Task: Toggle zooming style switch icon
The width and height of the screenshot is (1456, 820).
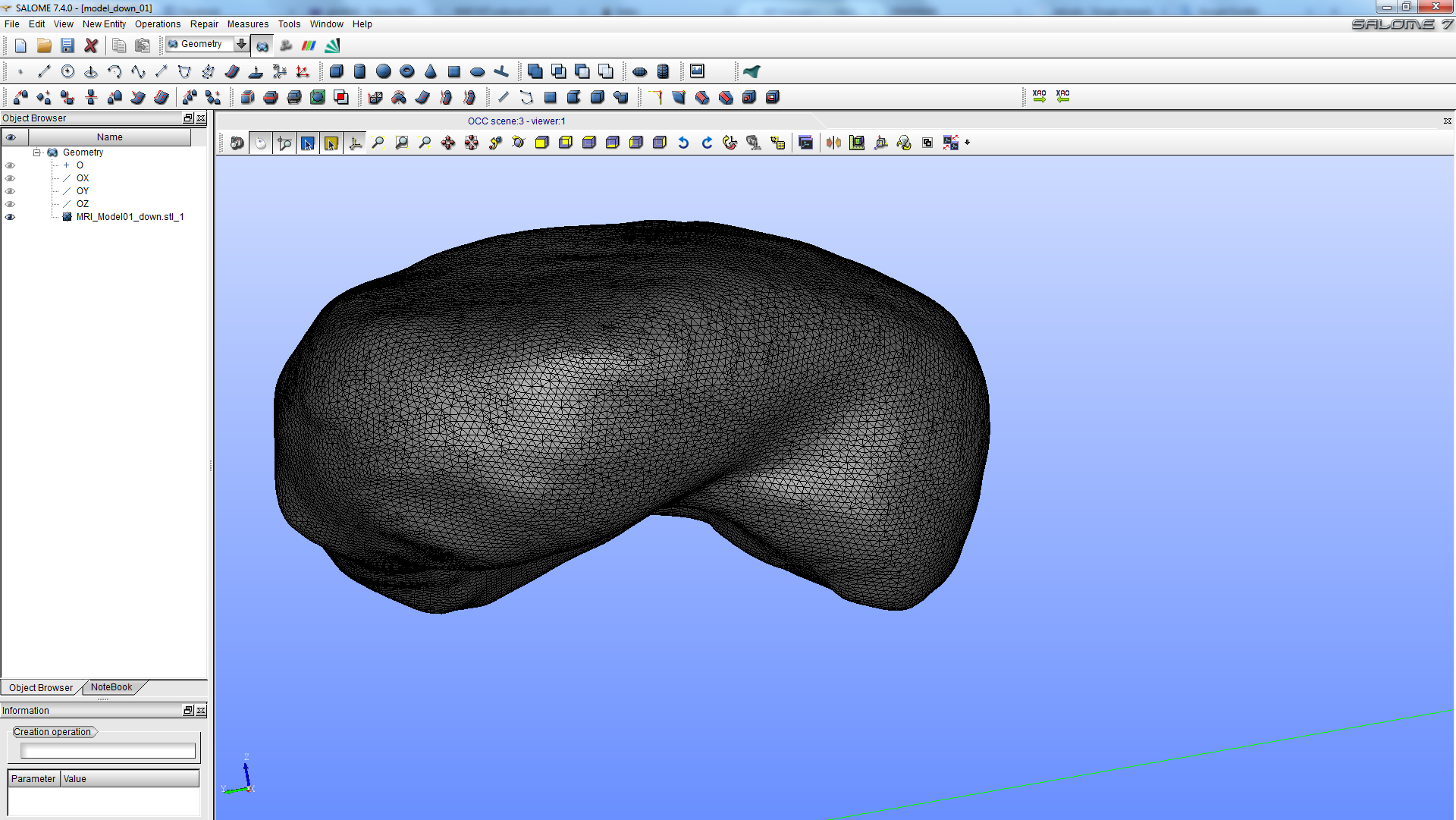Action: [x=284, y=143]
